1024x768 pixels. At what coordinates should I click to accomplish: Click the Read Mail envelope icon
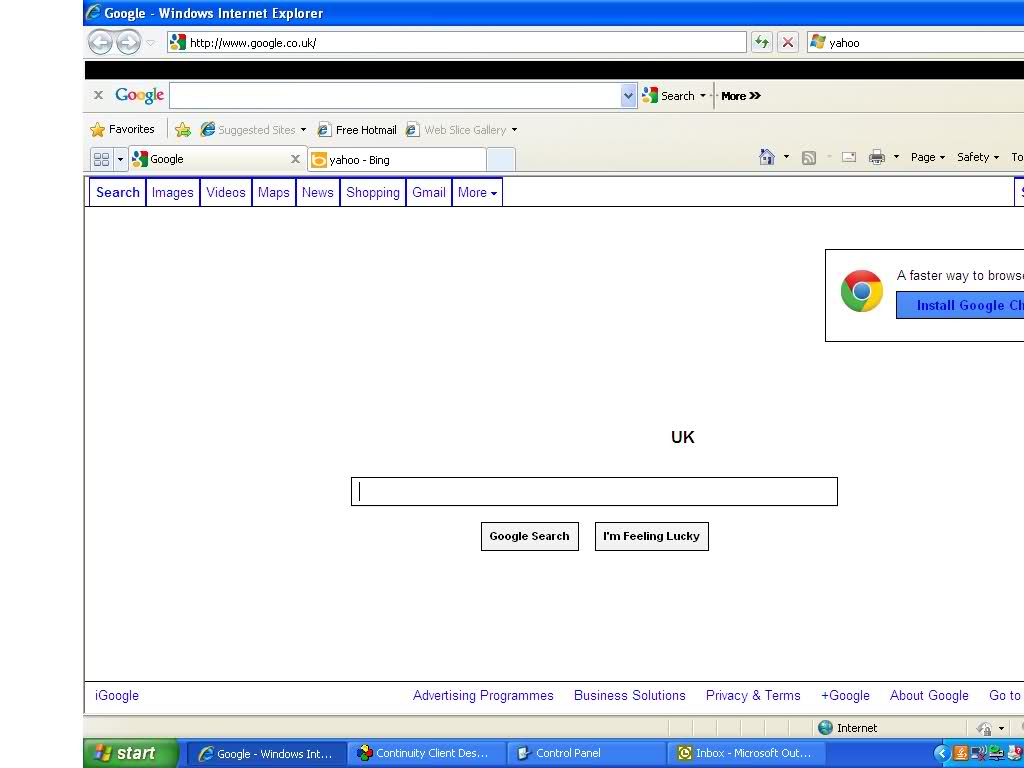click(x=848, y=157)
